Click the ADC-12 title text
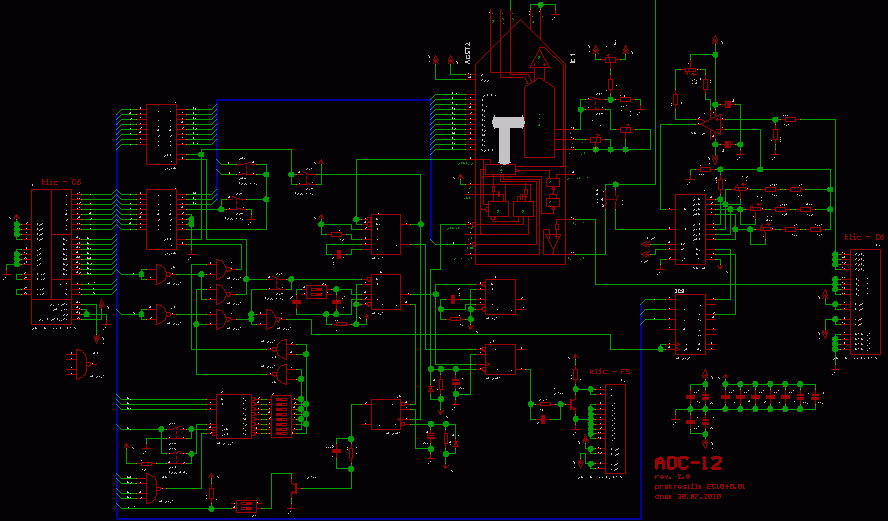The height and width of the screenshot is (521, 888). (x=688, y=464)
